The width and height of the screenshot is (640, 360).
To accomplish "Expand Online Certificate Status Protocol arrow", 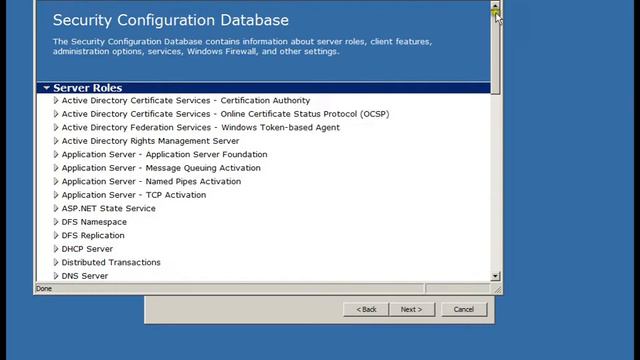I will (x=56, y=114).
